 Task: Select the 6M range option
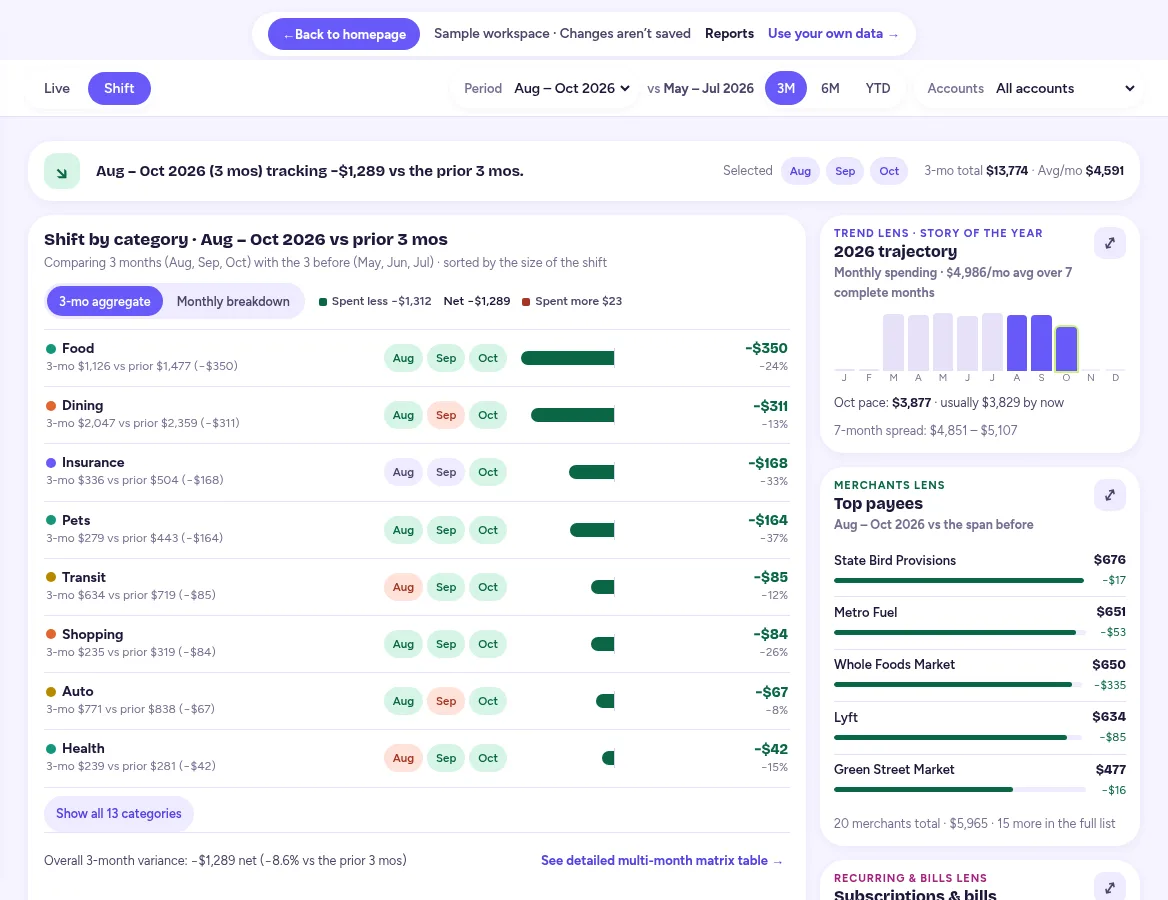click(x=830, y=89)
